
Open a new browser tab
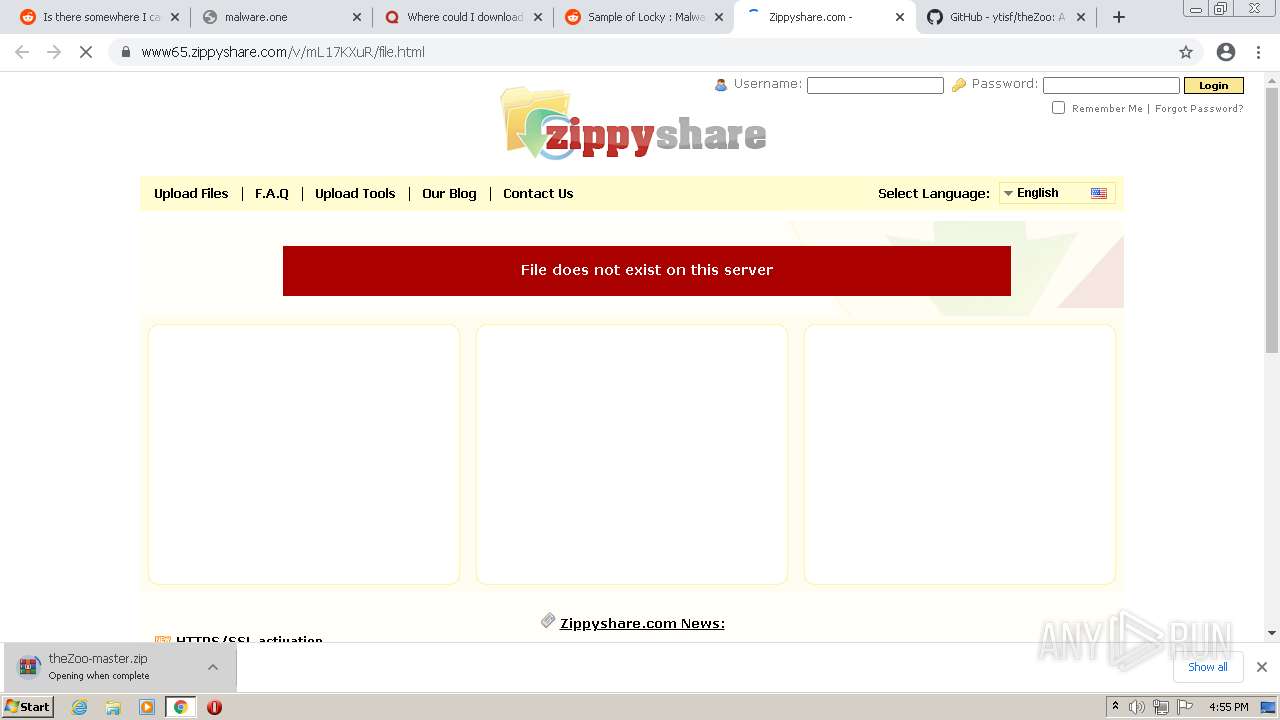tap(1119, 17)
